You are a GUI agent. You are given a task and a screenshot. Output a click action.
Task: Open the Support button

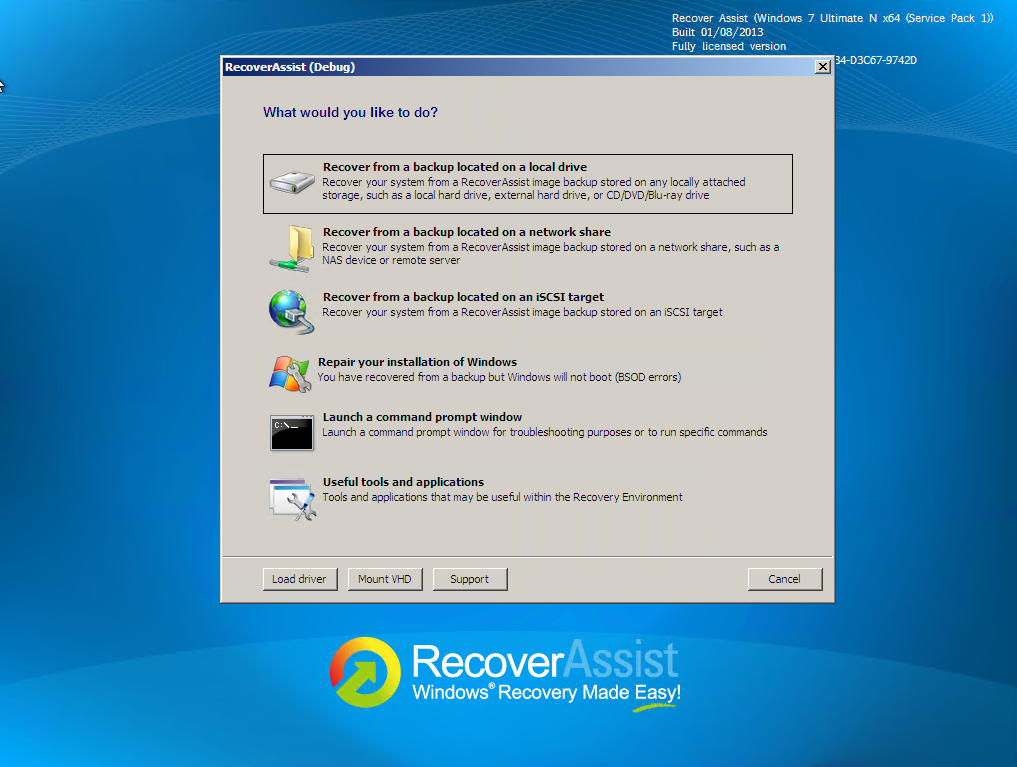(470, 579)
